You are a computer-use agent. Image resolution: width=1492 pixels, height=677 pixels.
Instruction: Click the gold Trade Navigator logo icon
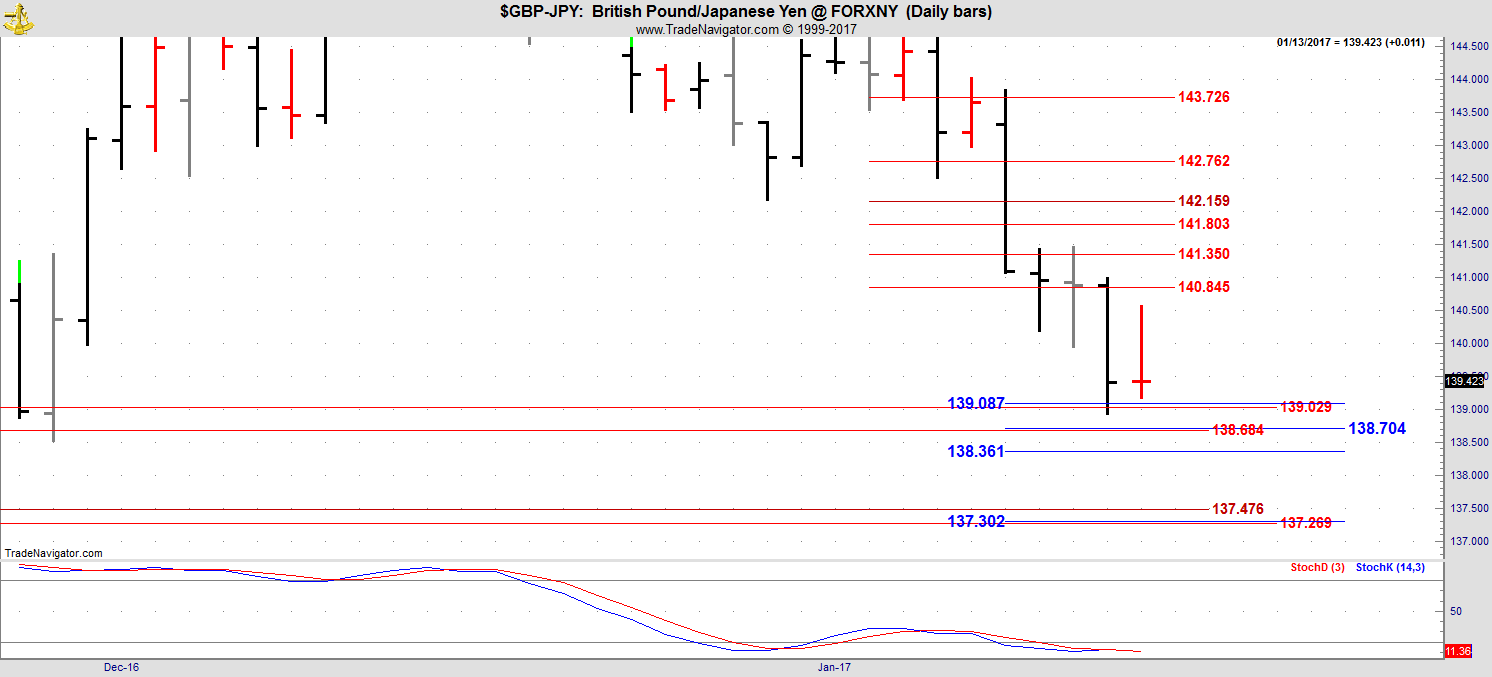coord(17,16)
